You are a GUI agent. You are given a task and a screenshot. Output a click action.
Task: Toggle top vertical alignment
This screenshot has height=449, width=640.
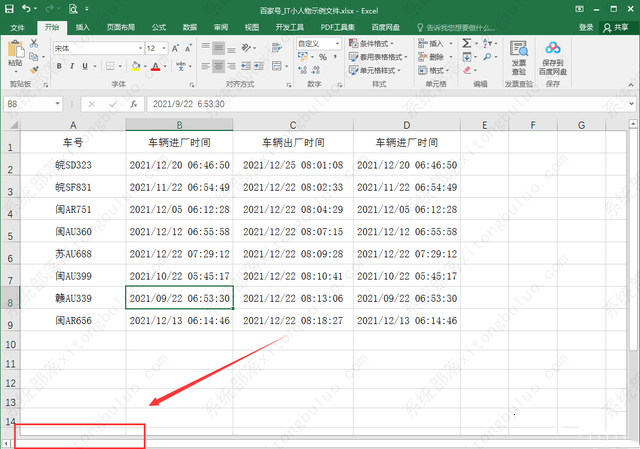(206, 48)
